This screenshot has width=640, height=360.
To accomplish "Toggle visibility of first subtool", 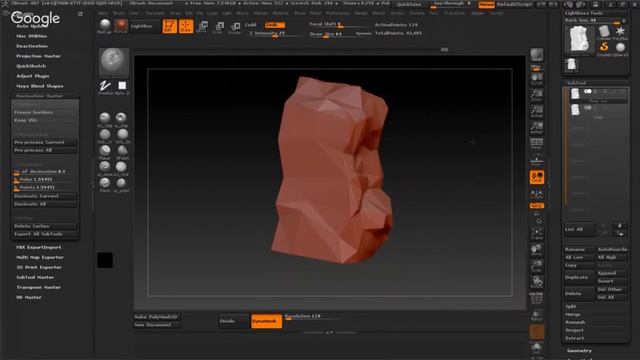I will [x=588, y=91].
